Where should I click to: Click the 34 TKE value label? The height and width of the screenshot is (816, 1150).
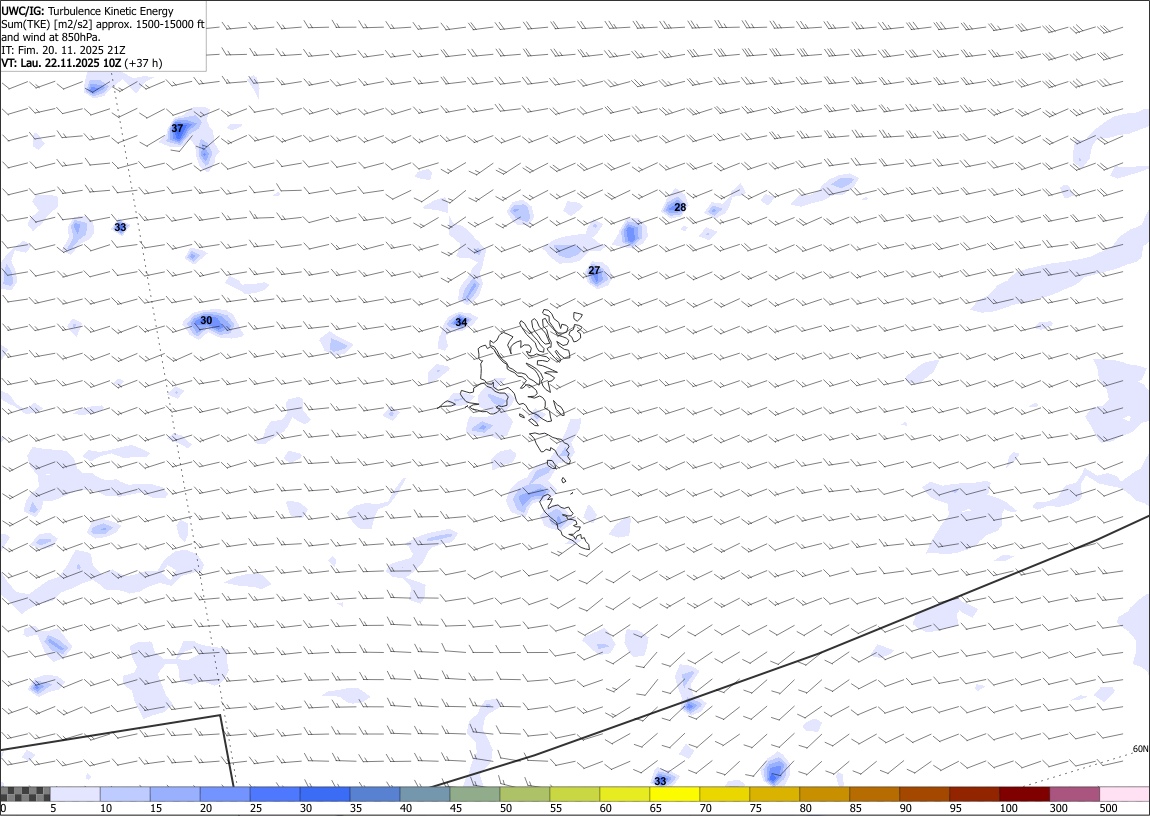click(x=461, y=322)
